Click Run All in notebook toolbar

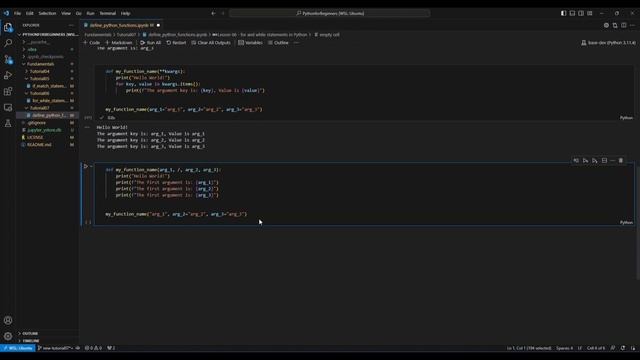[151, 42]
